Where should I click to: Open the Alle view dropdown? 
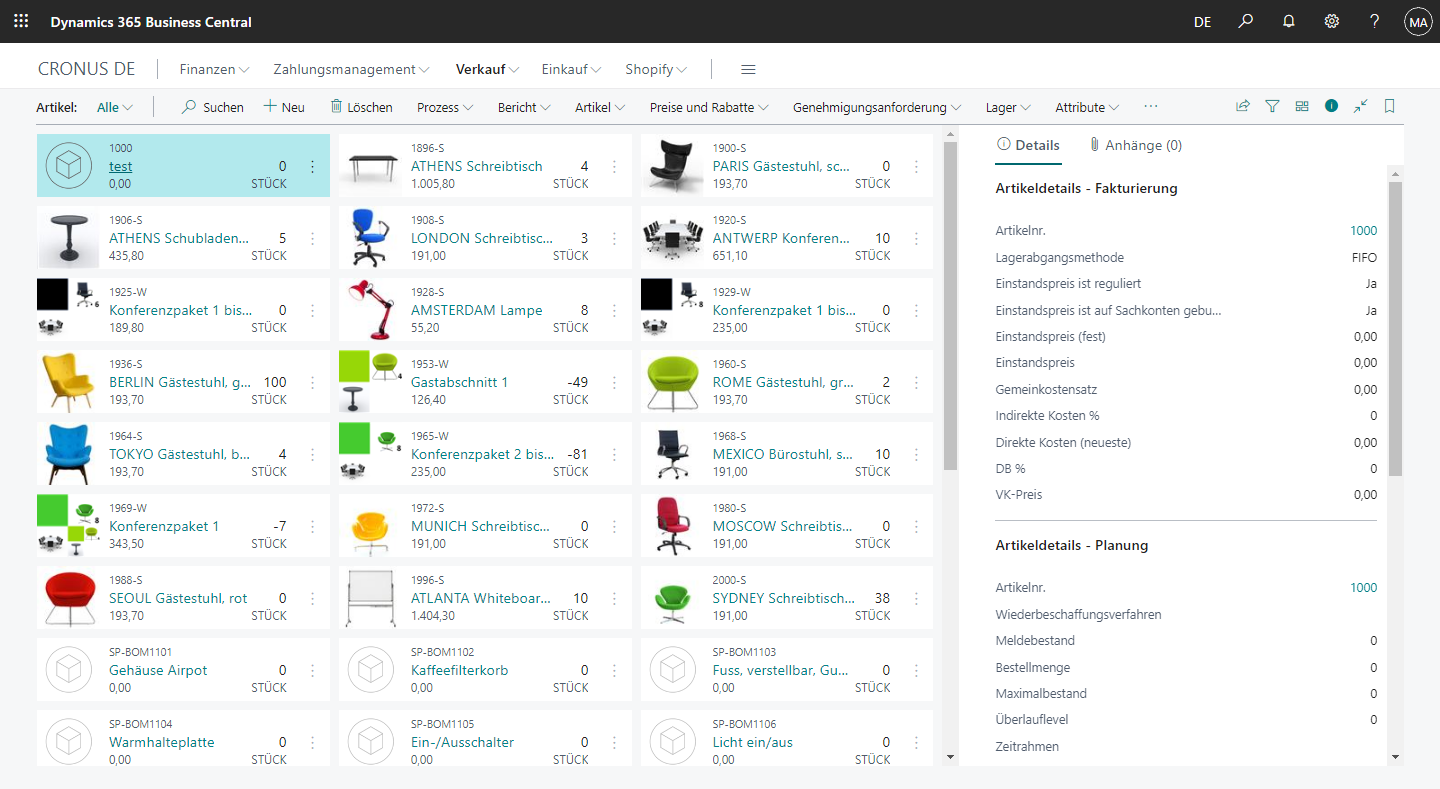(x=114, y=107)
